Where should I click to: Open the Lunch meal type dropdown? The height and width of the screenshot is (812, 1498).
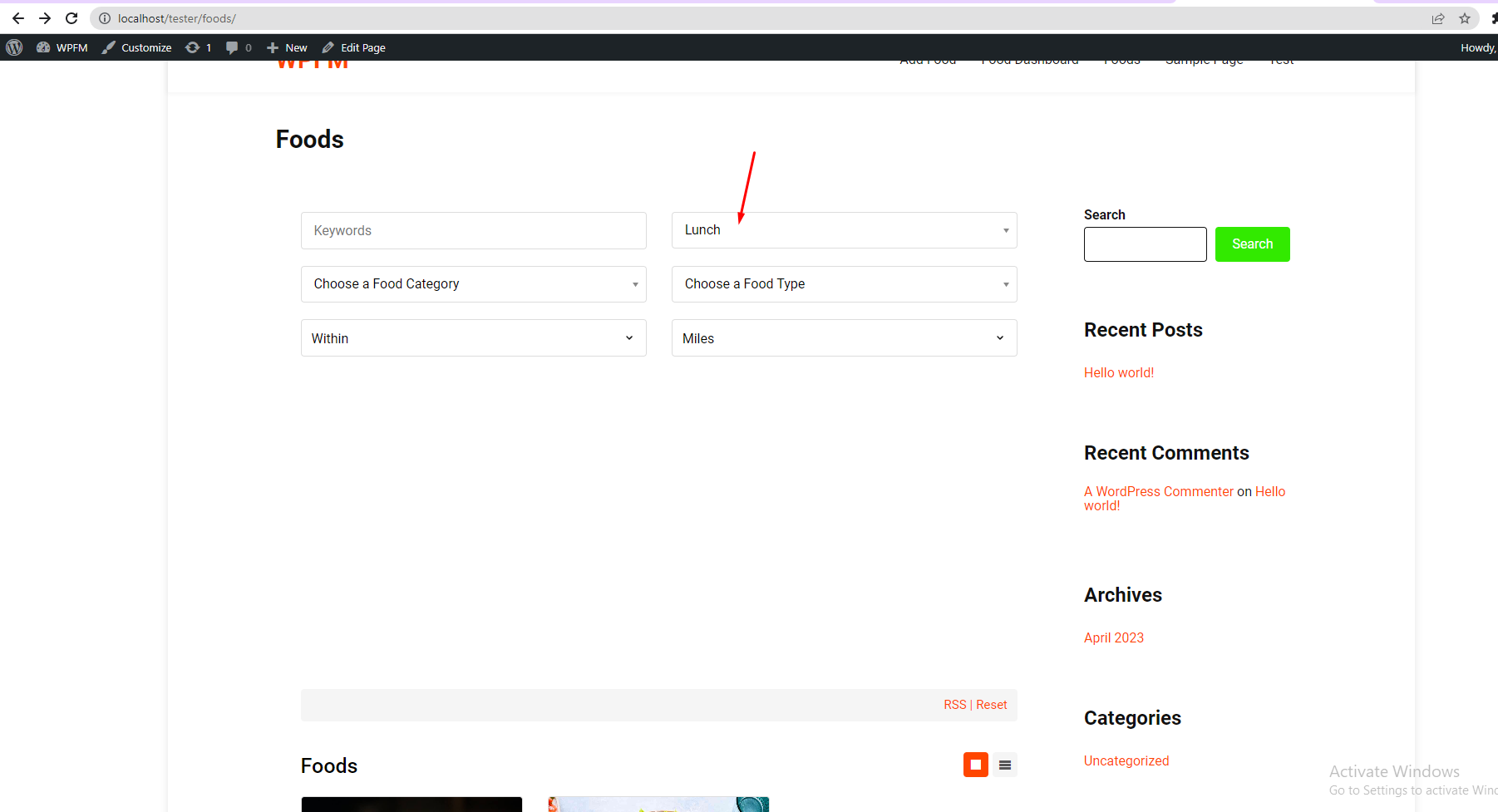pos(843,230)
